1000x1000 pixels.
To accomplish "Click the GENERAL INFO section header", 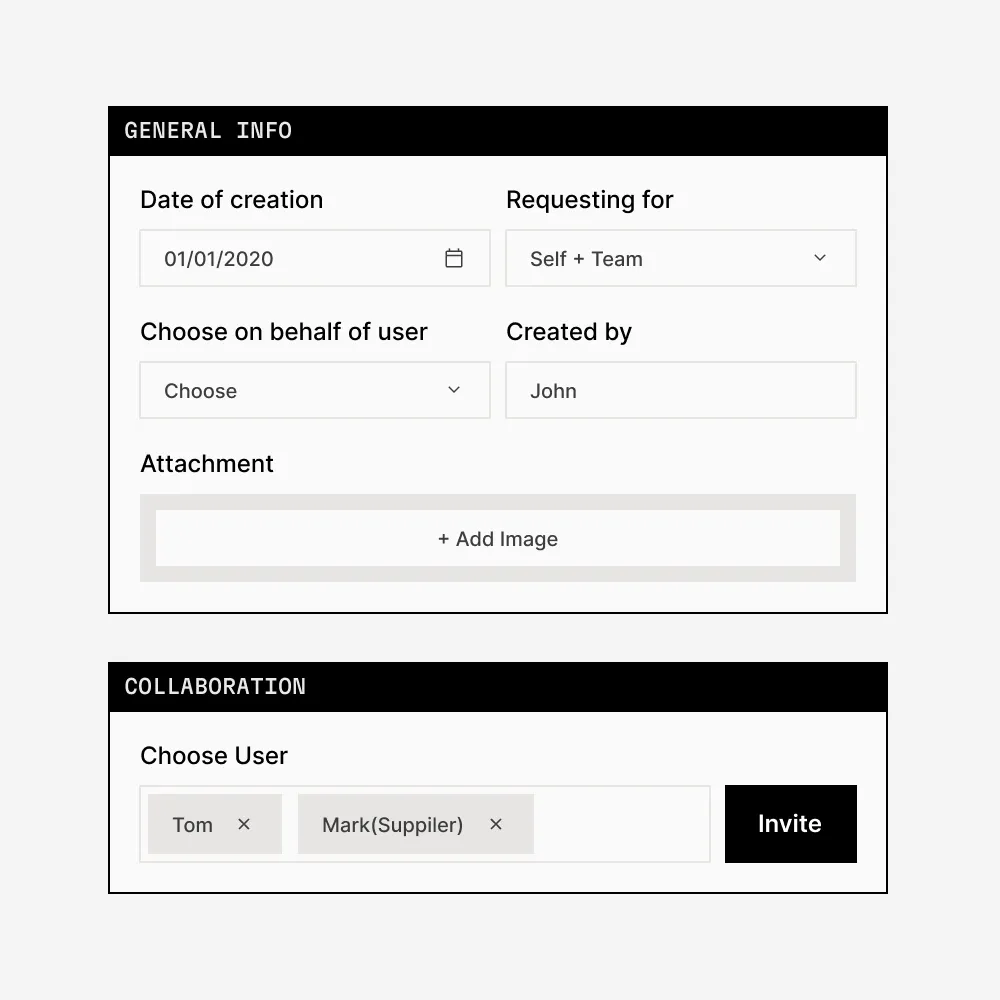I will click(208, 130).
